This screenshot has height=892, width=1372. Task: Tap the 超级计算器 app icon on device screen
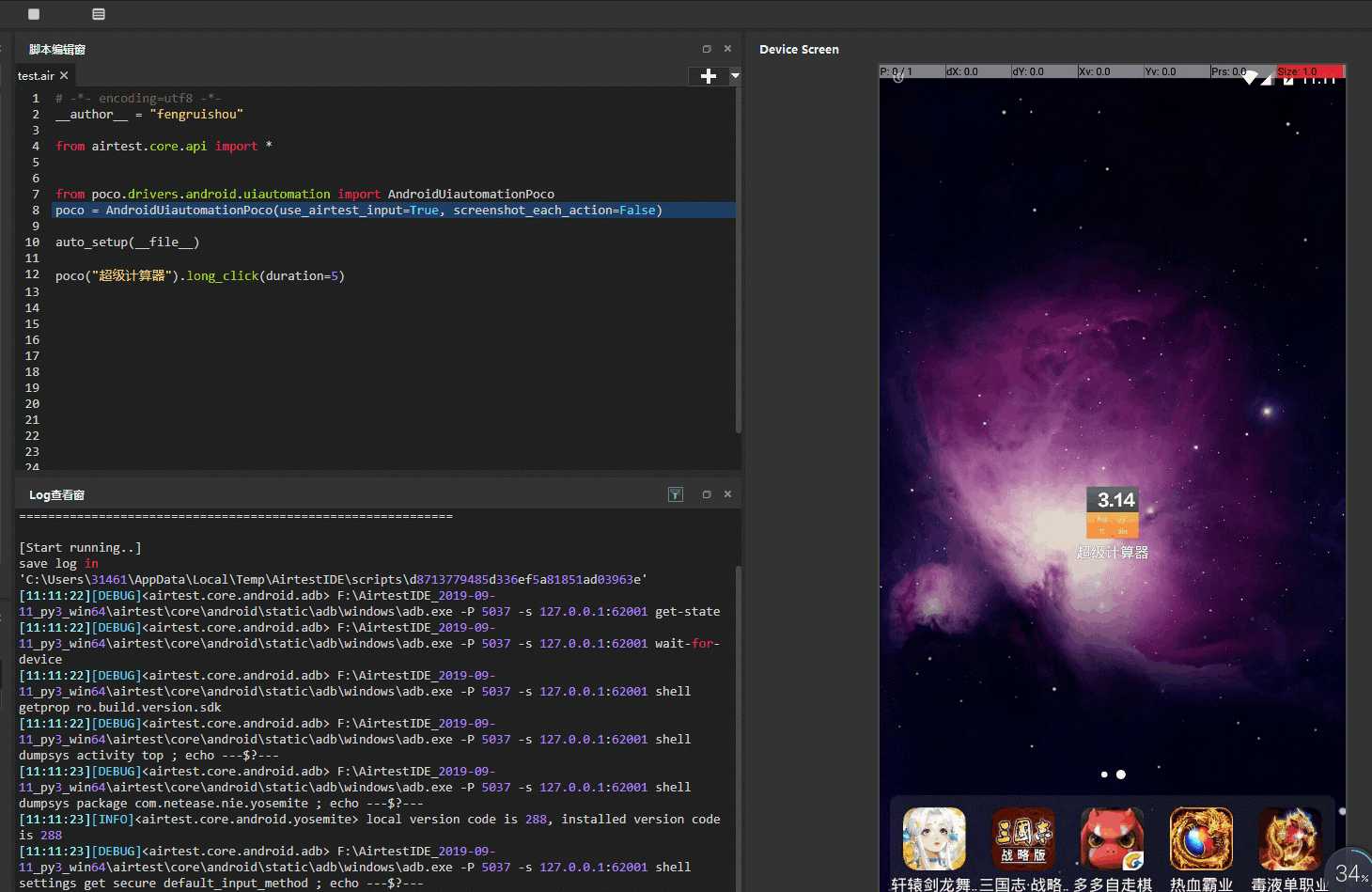pos(1113,513)
